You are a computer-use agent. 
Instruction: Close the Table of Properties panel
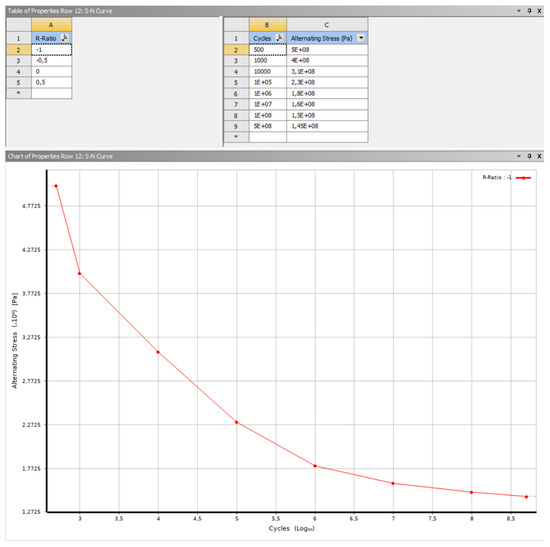point(539,11)
